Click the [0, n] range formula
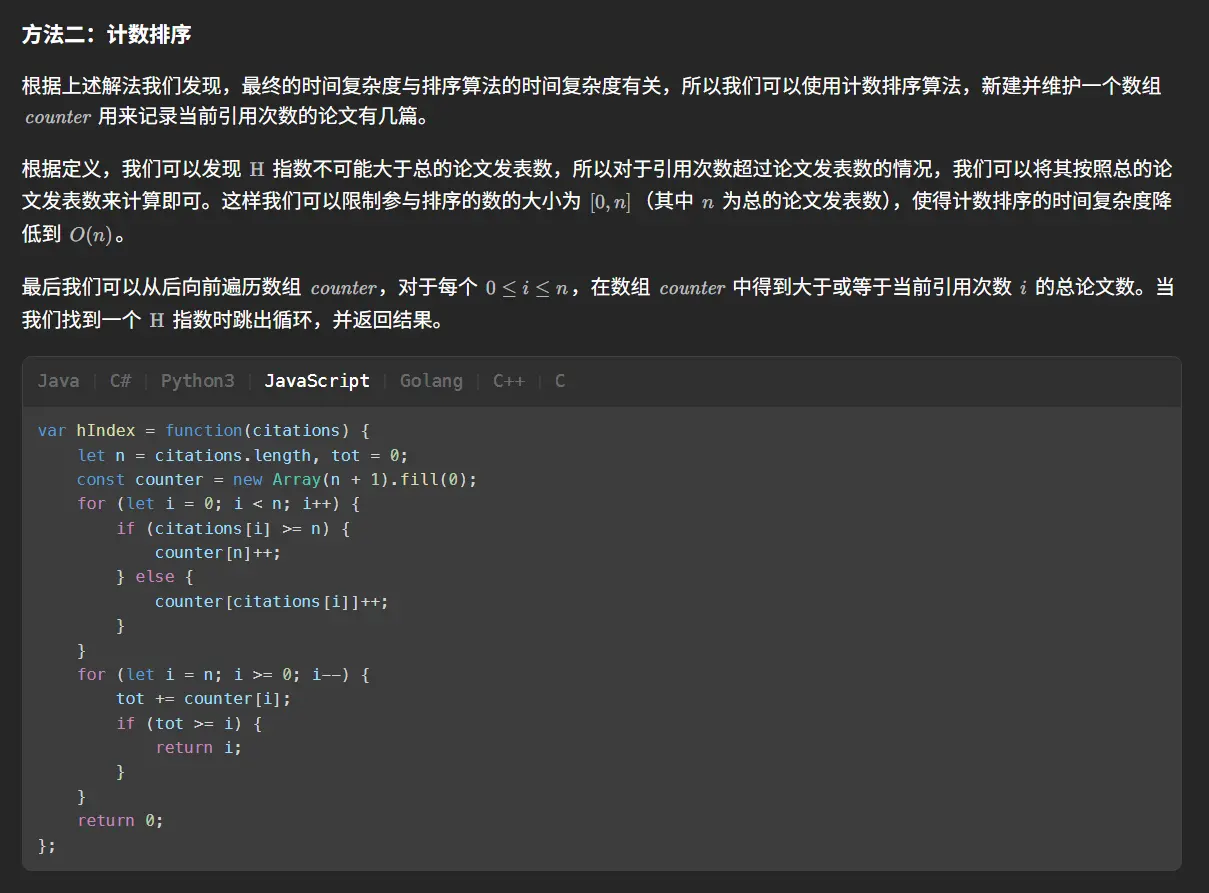The width and height of the screenshot is (1209, 893). (x=610, y=202)
